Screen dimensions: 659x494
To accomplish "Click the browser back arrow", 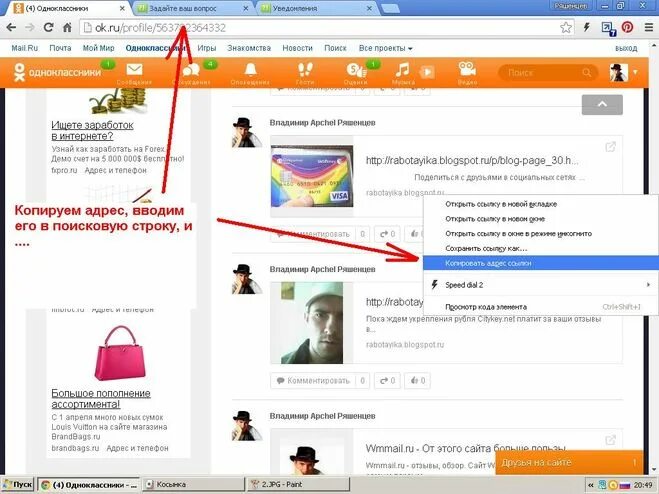I will point(11,28).
